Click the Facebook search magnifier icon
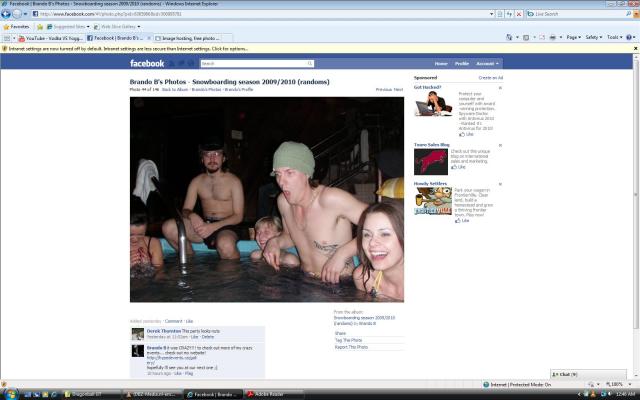This screenshot has height=400, width=640. click(310, 63)
